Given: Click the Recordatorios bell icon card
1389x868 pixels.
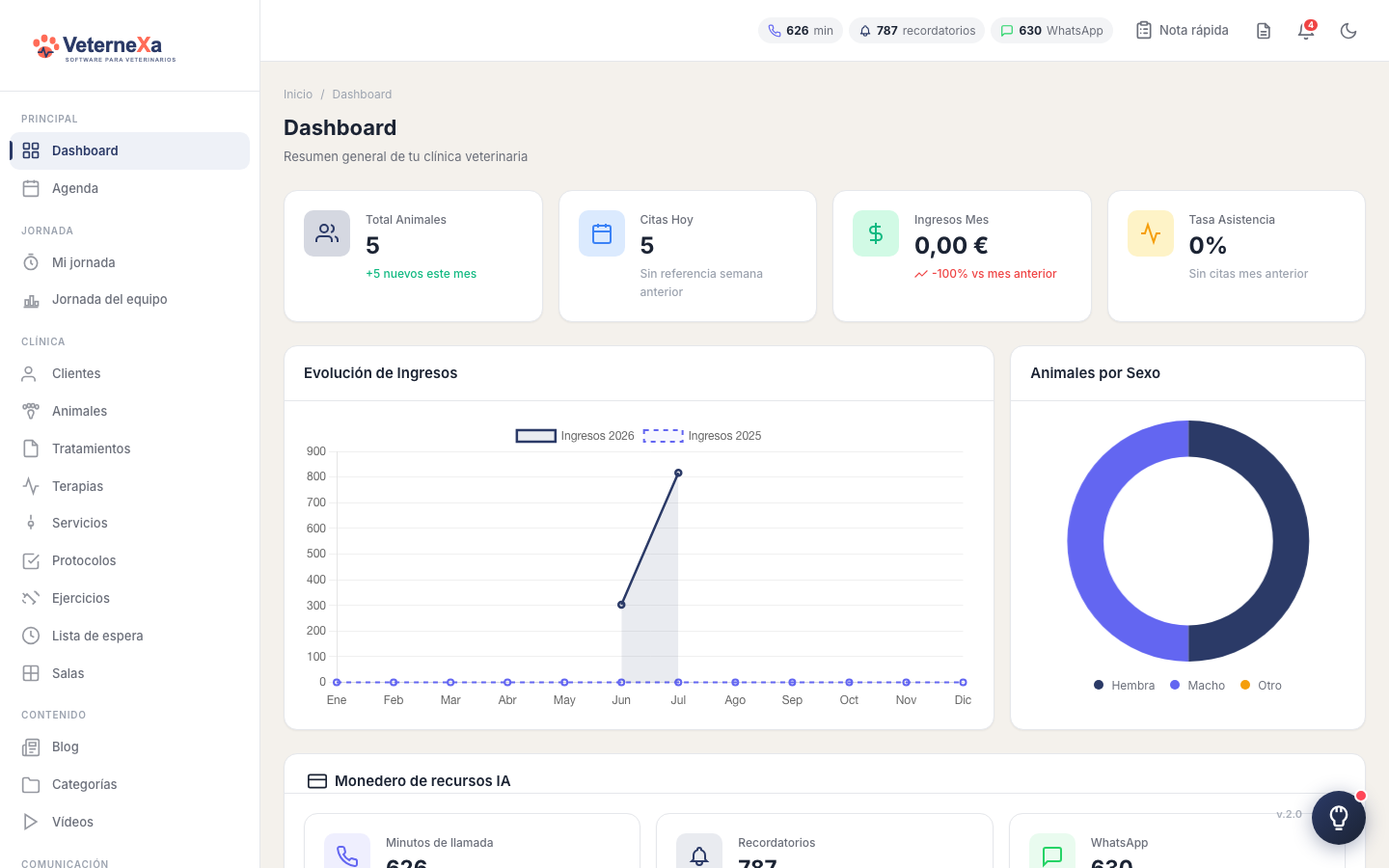Looking at the screenshot, I should (699, 855).
